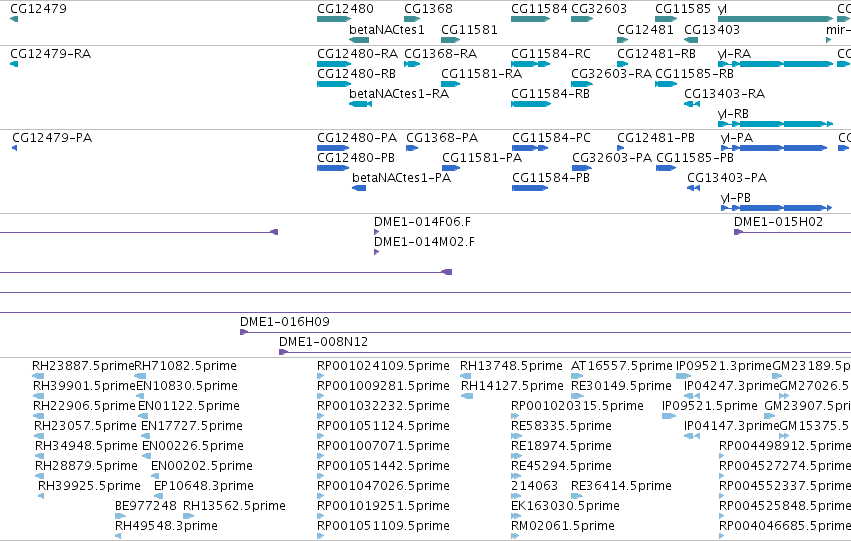Select the CG1368-RA transcript
The height and width of the screenshot is (541, 851).
point(412,64)
